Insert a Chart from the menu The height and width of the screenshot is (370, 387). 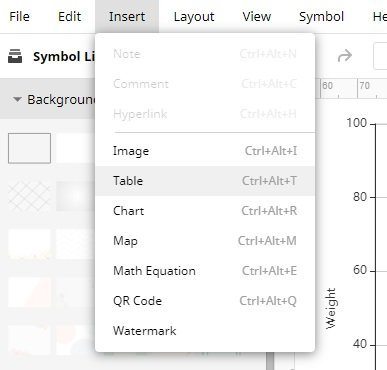coord(205,211)
